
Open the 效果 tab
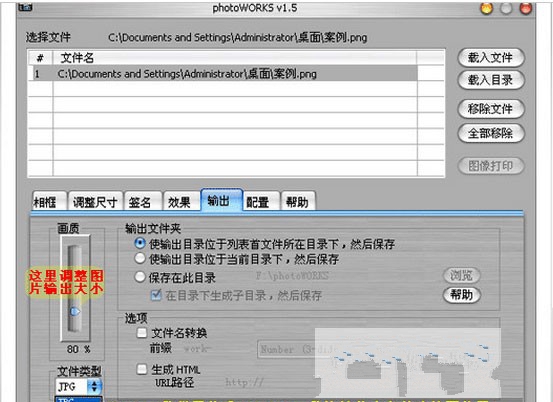[179, 201]
